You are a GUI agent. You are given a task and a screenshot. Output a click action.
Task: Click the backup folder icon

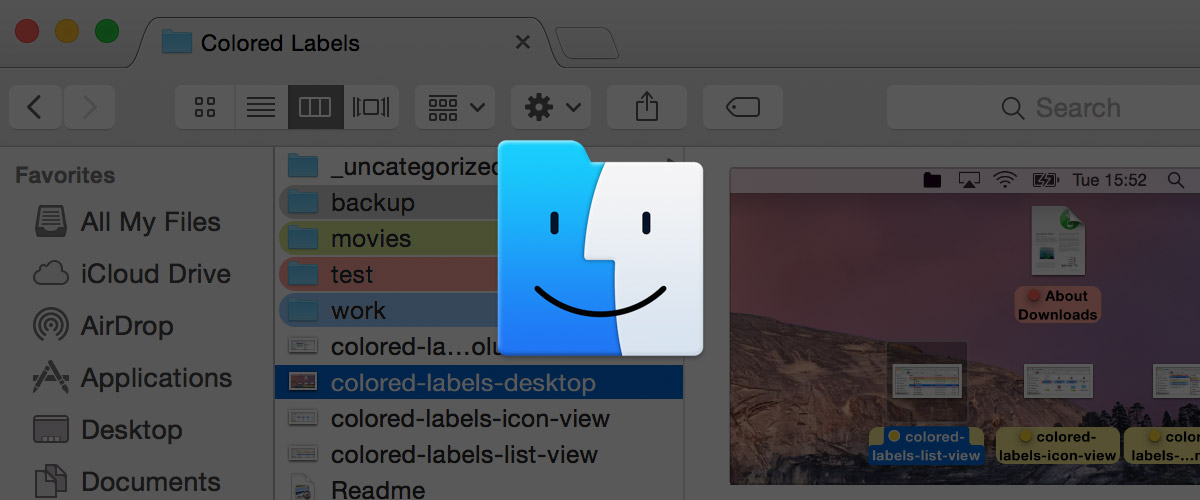coord(302,202)
